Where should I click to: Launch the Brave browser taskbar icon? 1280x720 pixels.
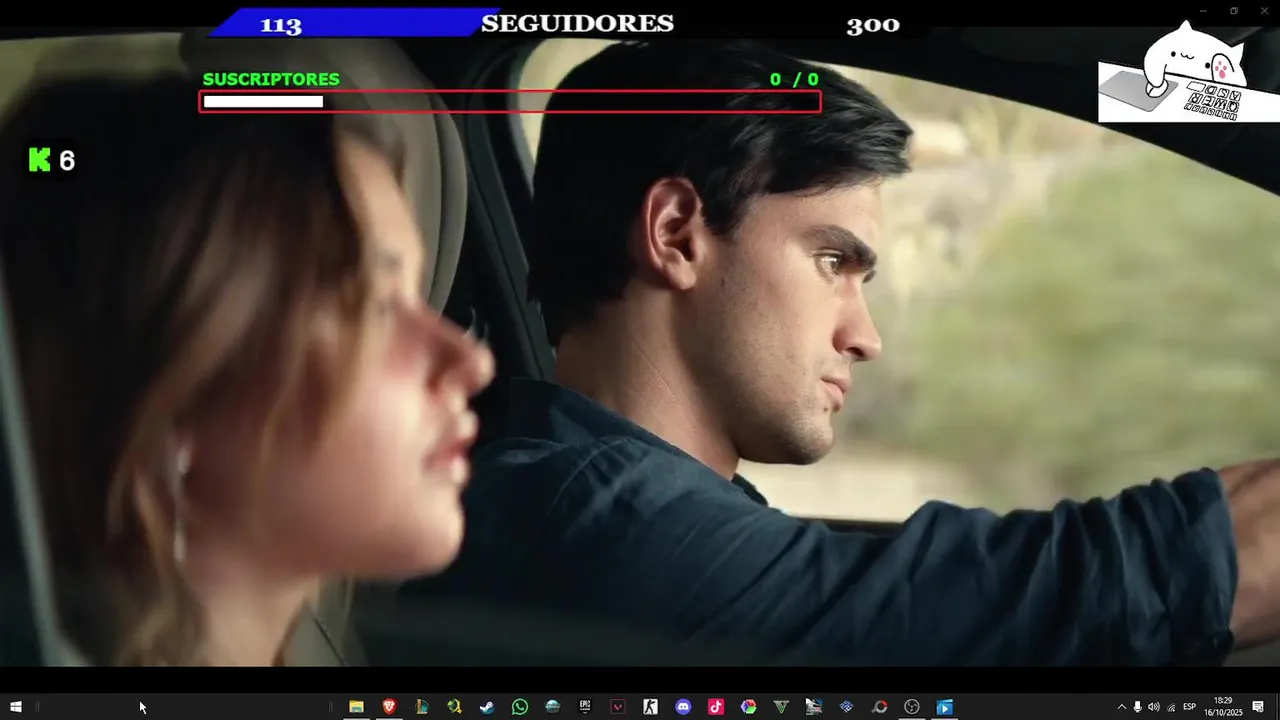(x=389, y=707)
